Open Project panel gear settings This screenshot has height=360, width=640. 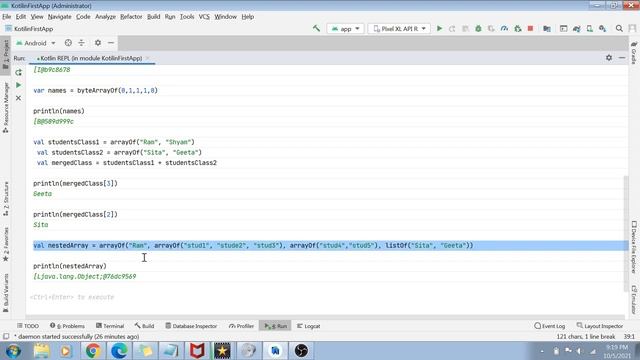98,43
